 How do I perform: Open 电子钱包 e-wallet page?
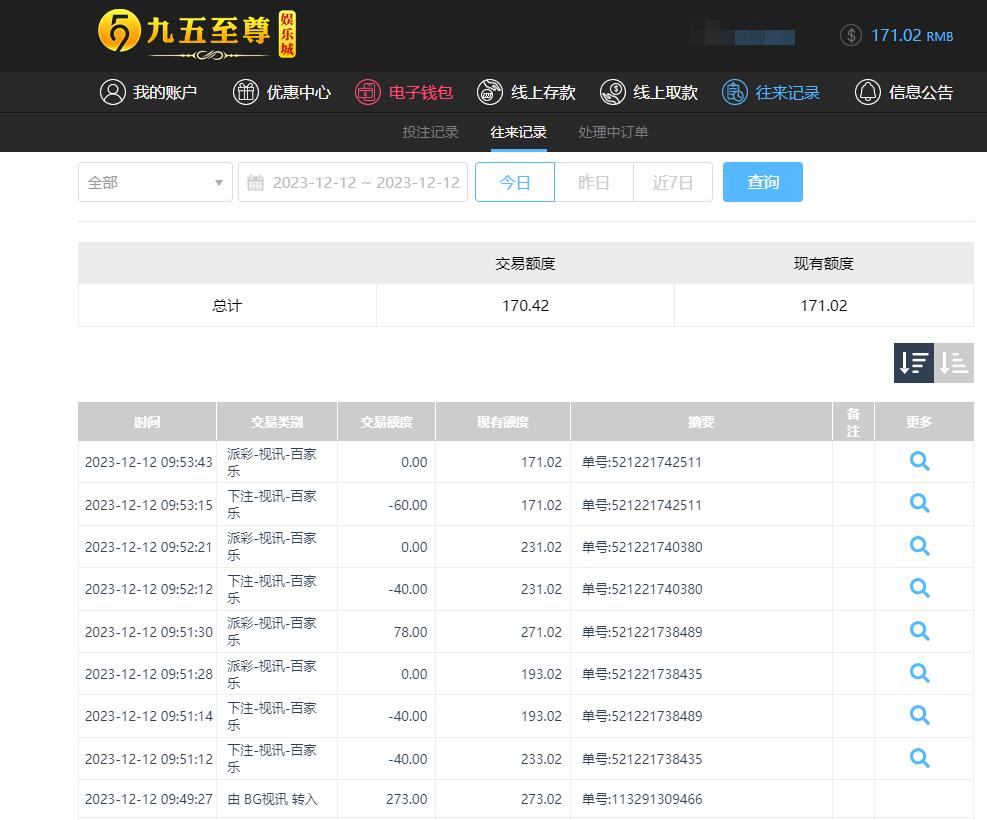pyautogui.click(x=404, y=92)
